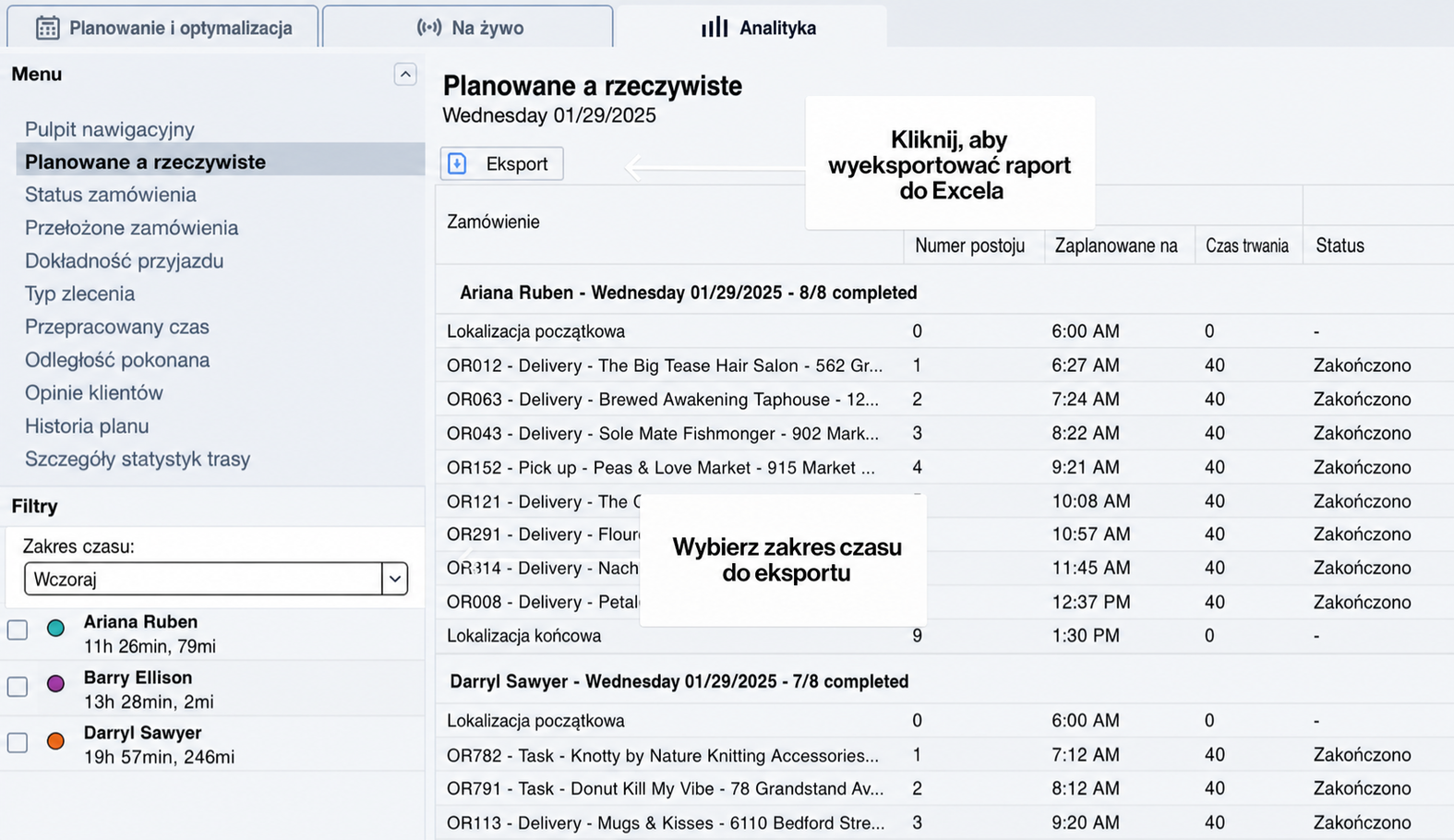Open Szczegóły statystyk trasy report
The width and height of the screenshot is (1454, 840).
(138, 459)
